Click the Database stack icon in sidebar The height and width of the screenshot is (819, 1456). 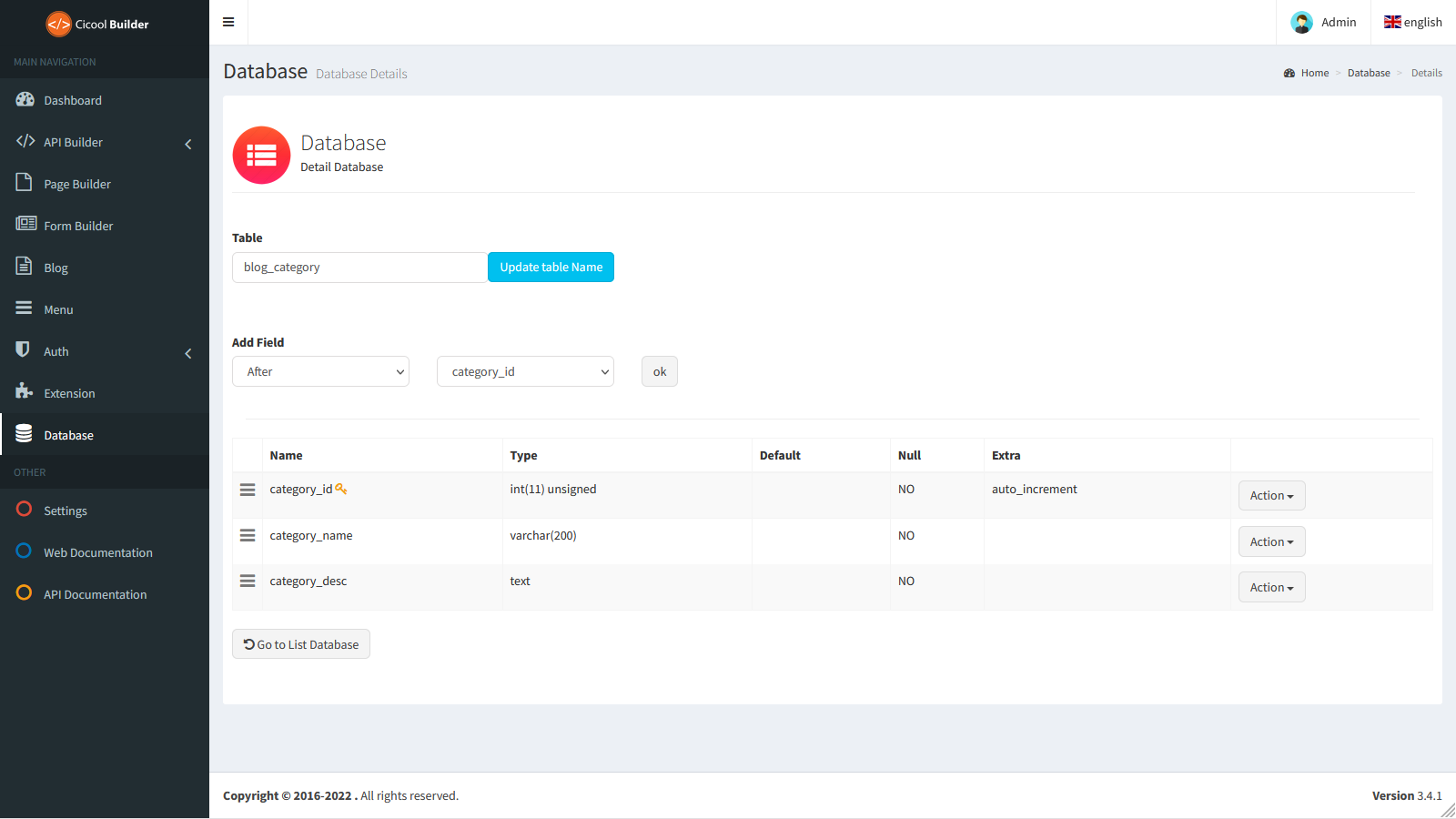24,433
